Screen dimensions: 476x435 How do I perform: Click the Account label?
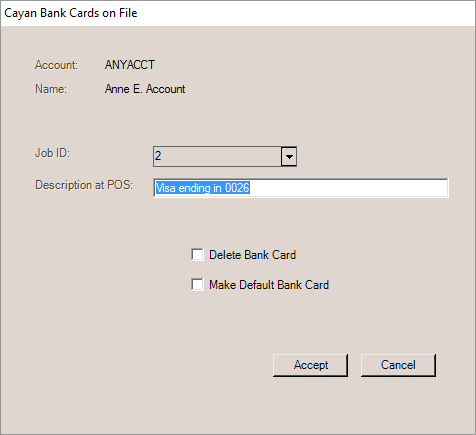(x=56, y=65)
